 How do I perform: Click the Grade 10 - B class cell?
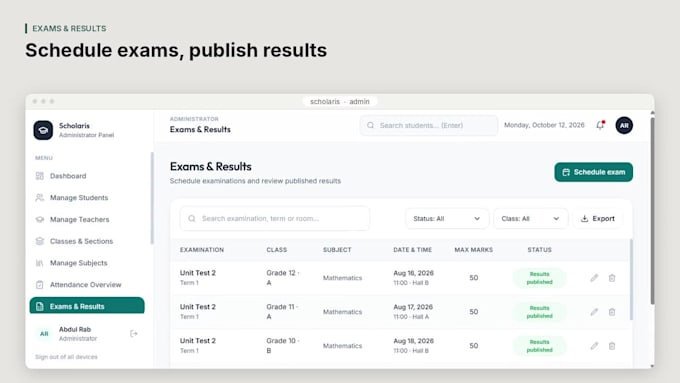(x=283, y=346)
